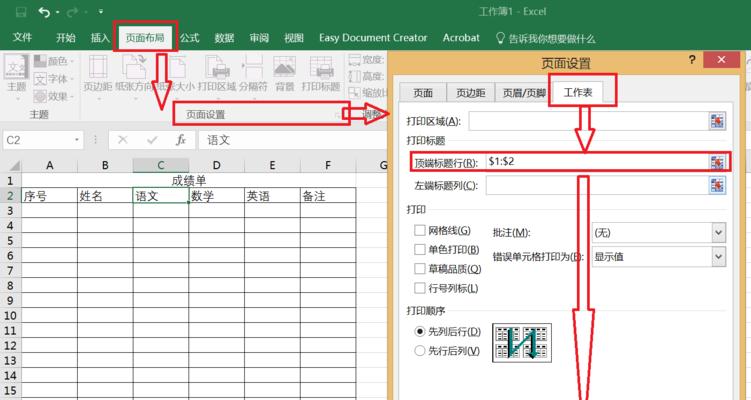Click cell containing 姓名
This screenshot has width=751, height=400.
pos(105,196)
